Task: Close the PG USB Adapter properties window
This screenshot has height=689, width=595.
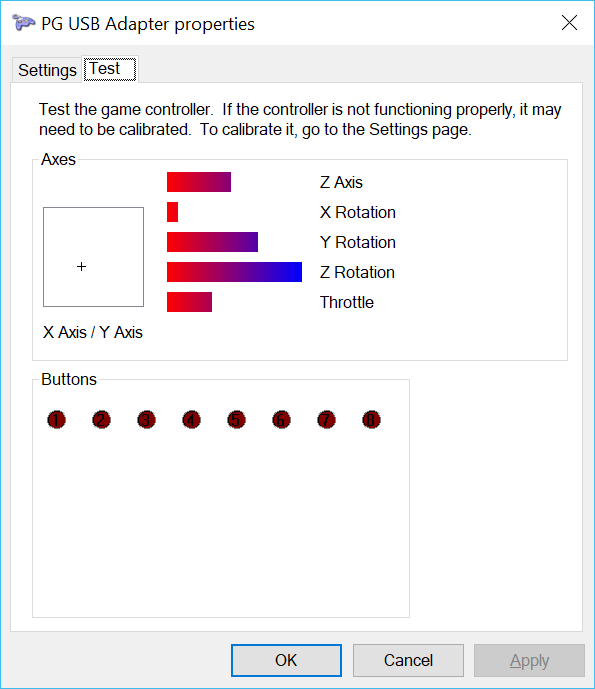Action: point(569,22)
